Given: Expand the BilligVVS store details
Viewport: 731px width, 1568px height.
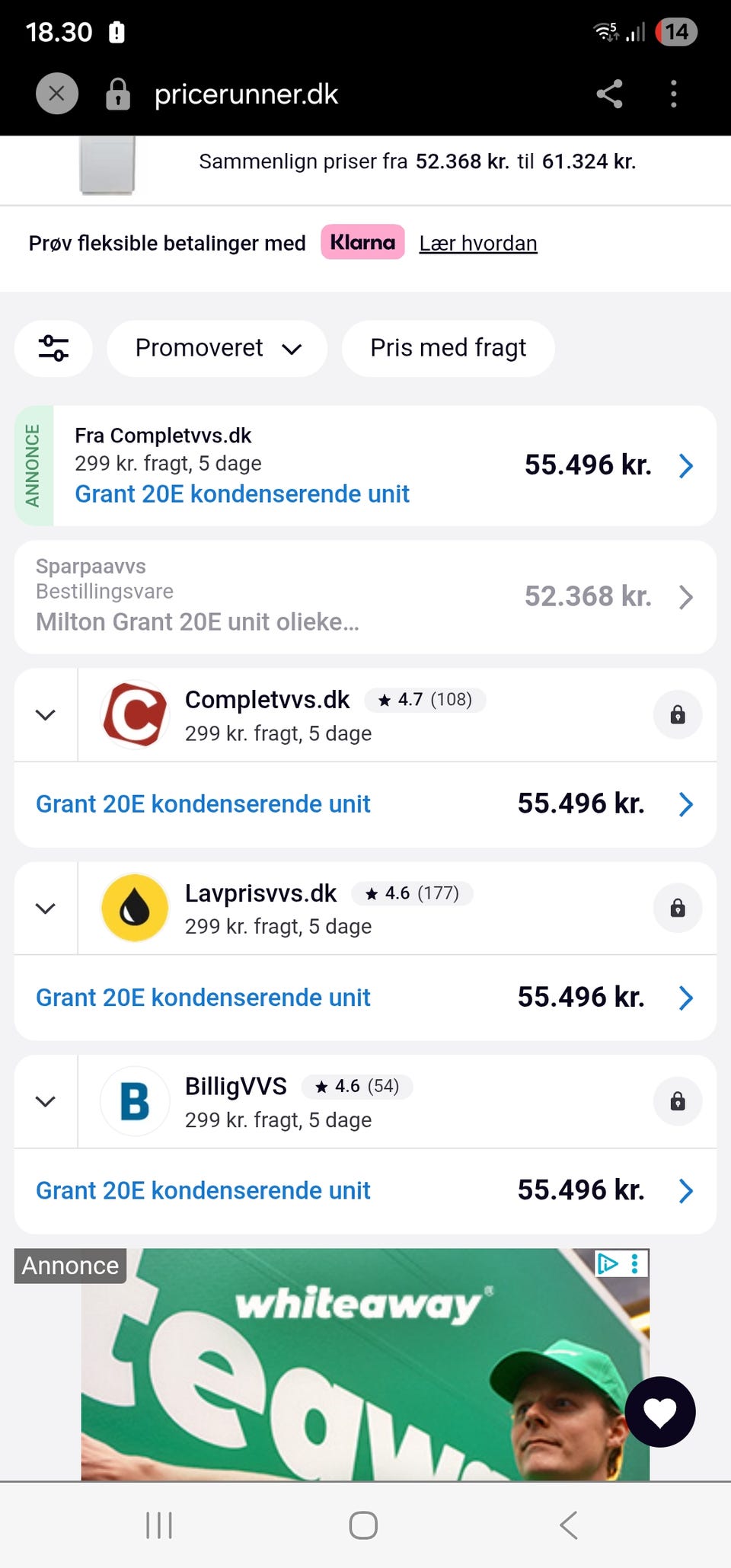Looking at the screenshot, I should [46, 1101].
